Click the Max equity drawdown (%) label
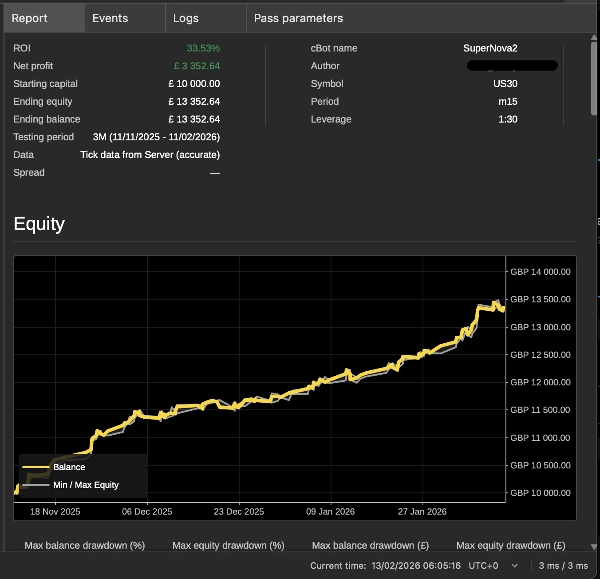This screenshot has width=600, height=579. click(228, 546)
